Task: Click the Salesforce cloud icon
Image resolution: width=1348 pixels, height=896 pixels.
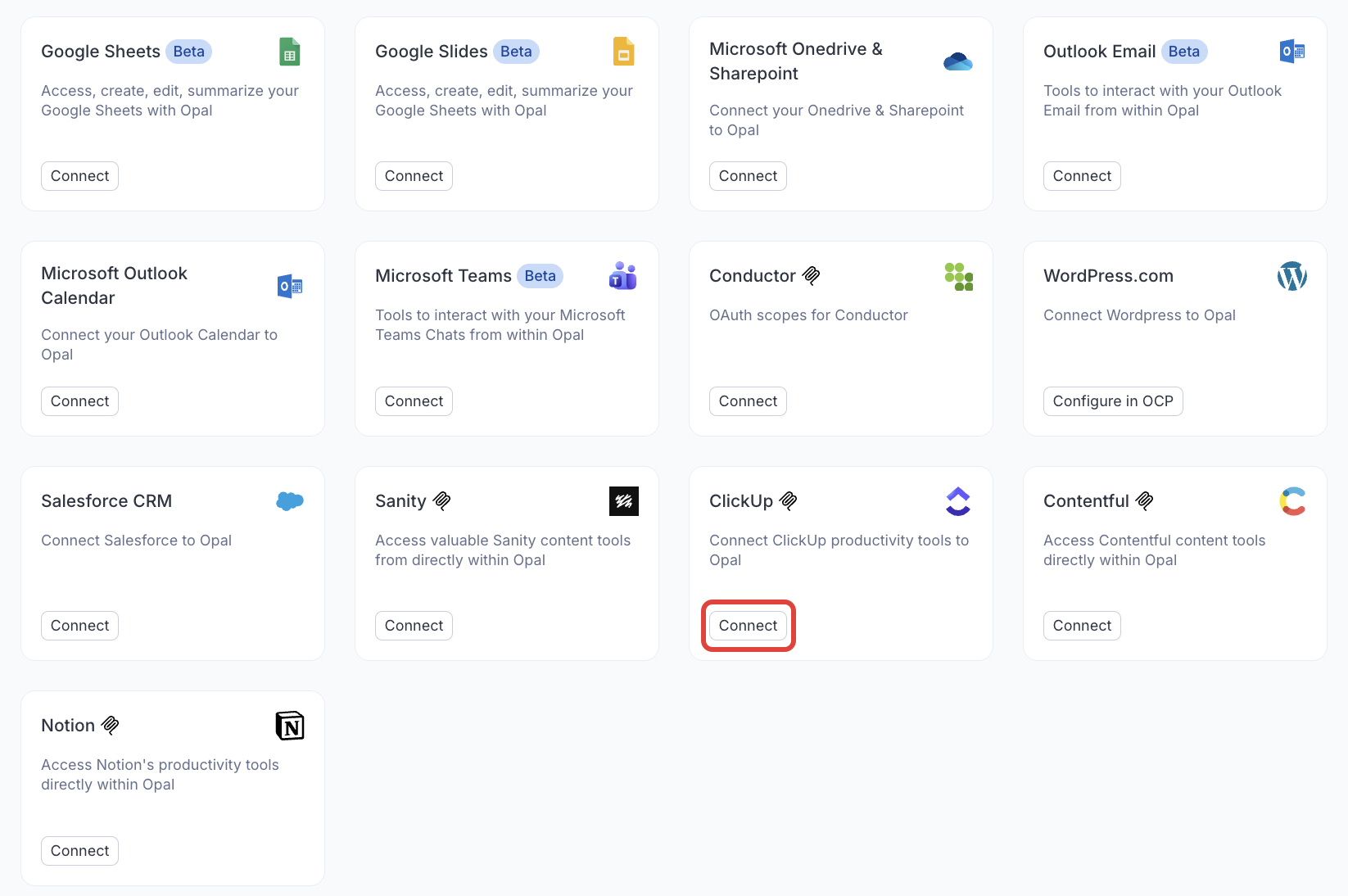Action: pos(289,501)
